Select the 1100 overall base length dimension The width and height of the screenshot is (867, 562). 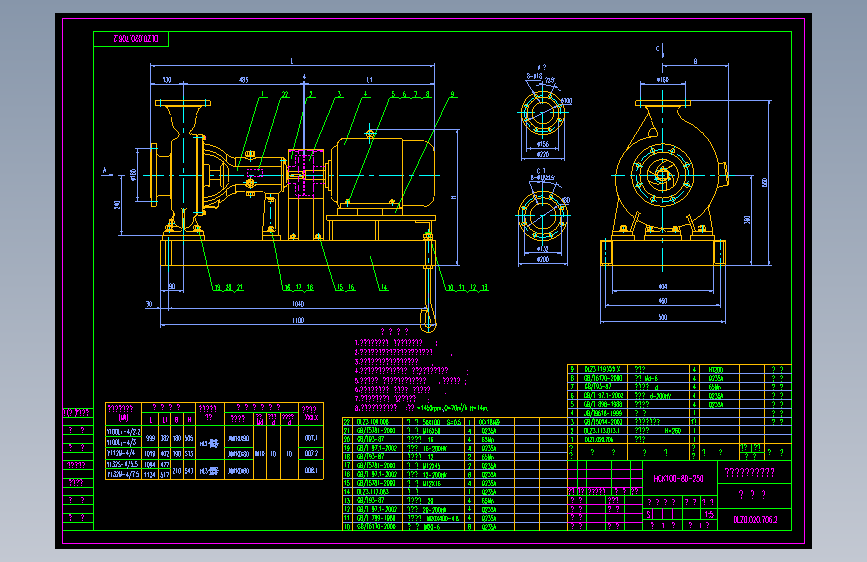tap(298, 320)
